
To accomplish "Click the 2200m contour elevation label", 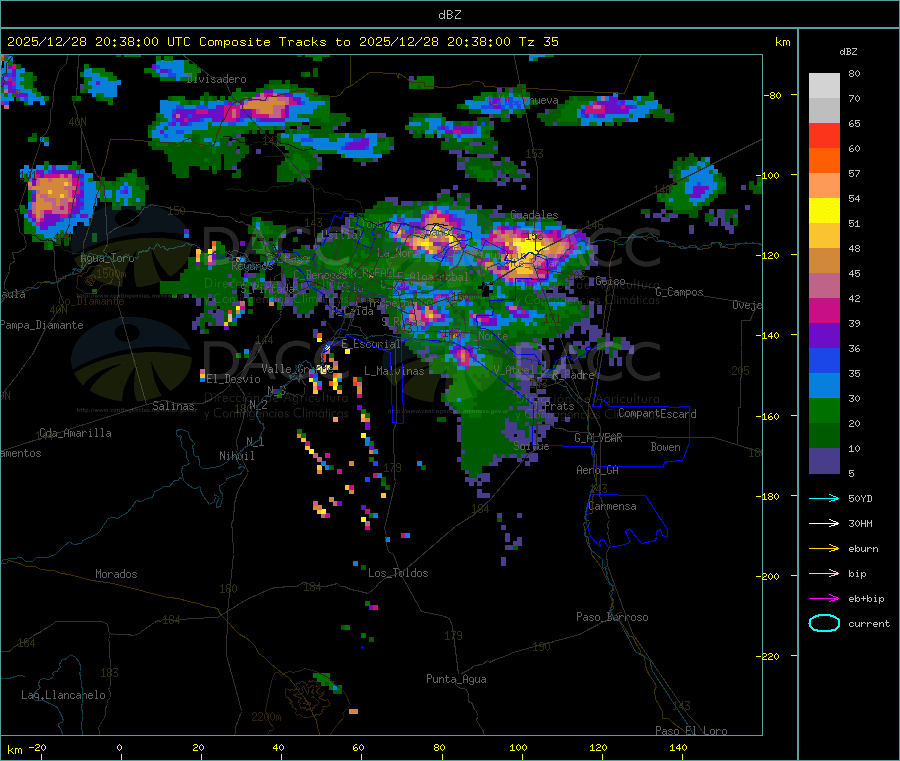I will coord(266,717).
